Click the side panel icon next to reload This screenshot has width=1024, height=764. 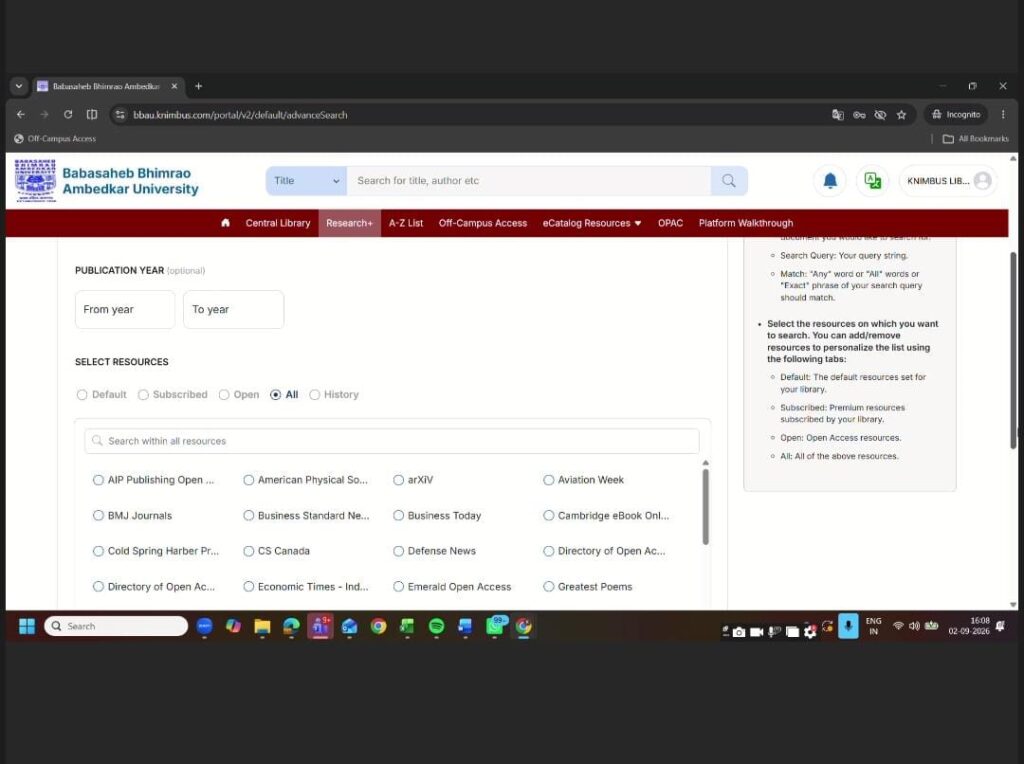point(92,114)
